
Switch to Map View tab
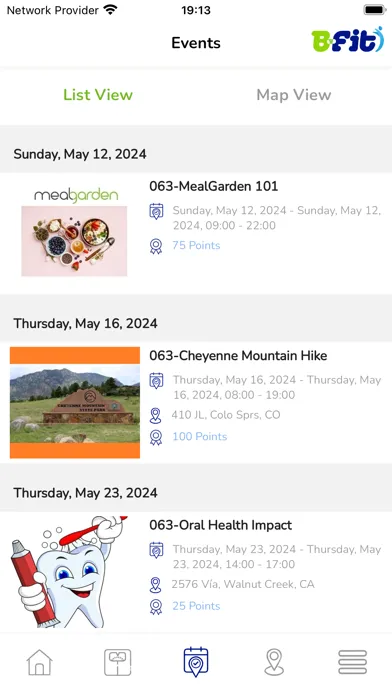tap(294, 95)
